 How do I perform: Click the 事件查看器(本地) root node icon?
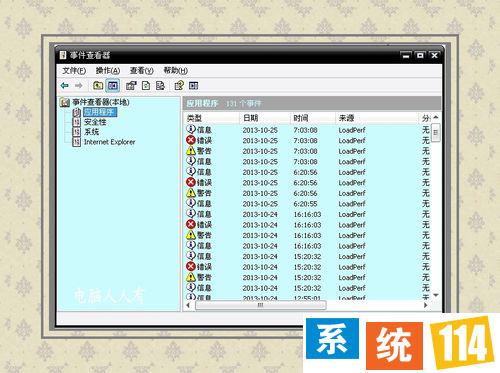coord(65,102)
